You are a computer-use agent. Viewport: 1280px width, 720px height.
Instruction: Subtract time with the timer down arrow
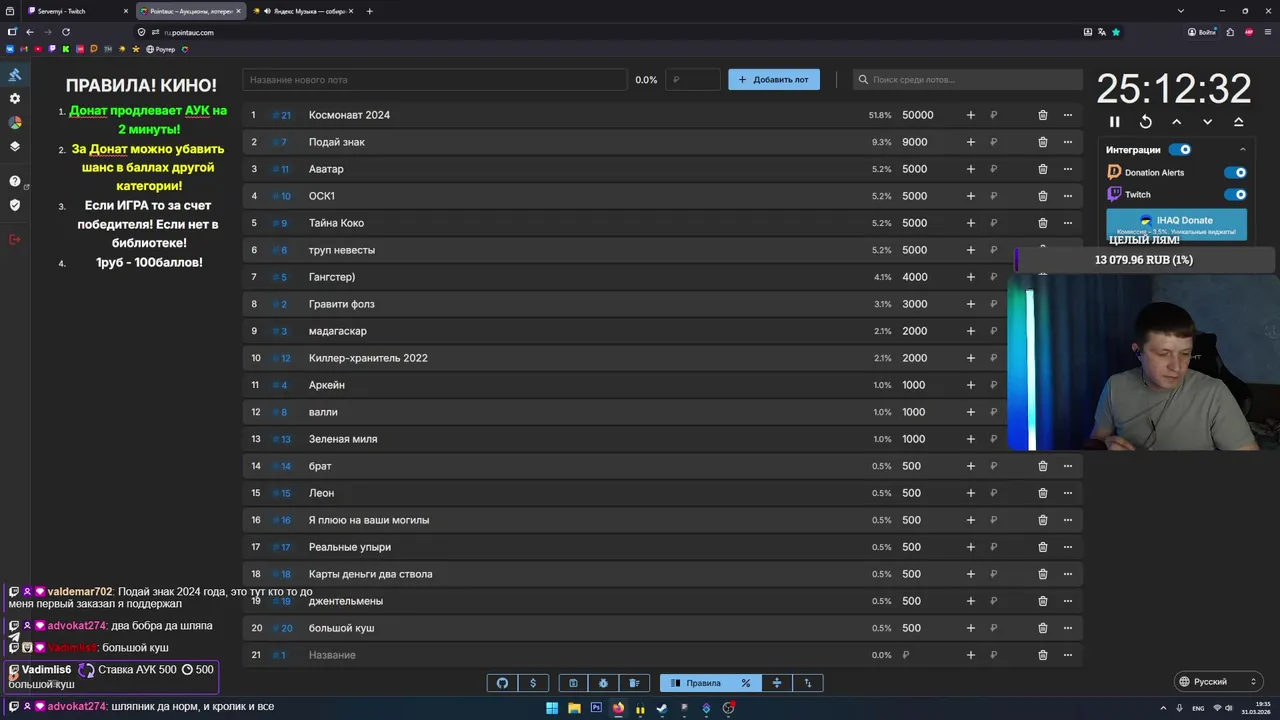[x=1208, y=122]
